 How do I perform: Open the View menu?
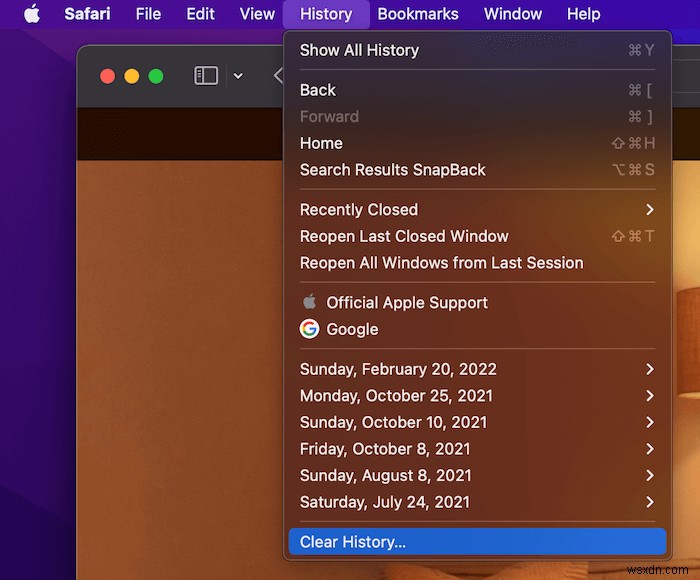click(257, 14)
